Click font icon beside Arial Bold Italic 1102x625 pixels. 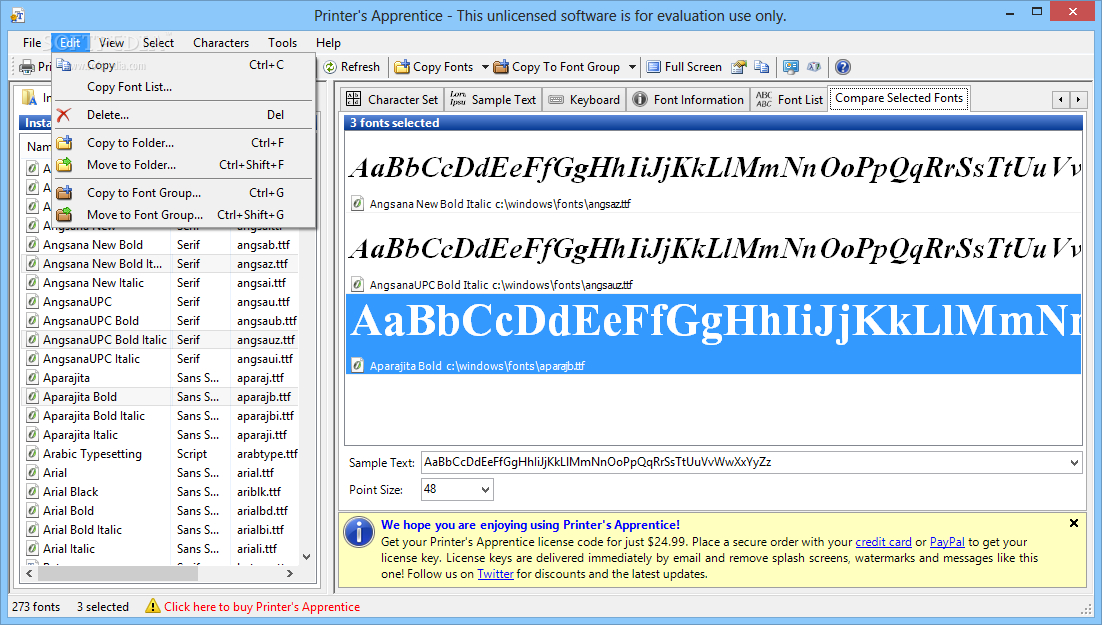[32, 529]
